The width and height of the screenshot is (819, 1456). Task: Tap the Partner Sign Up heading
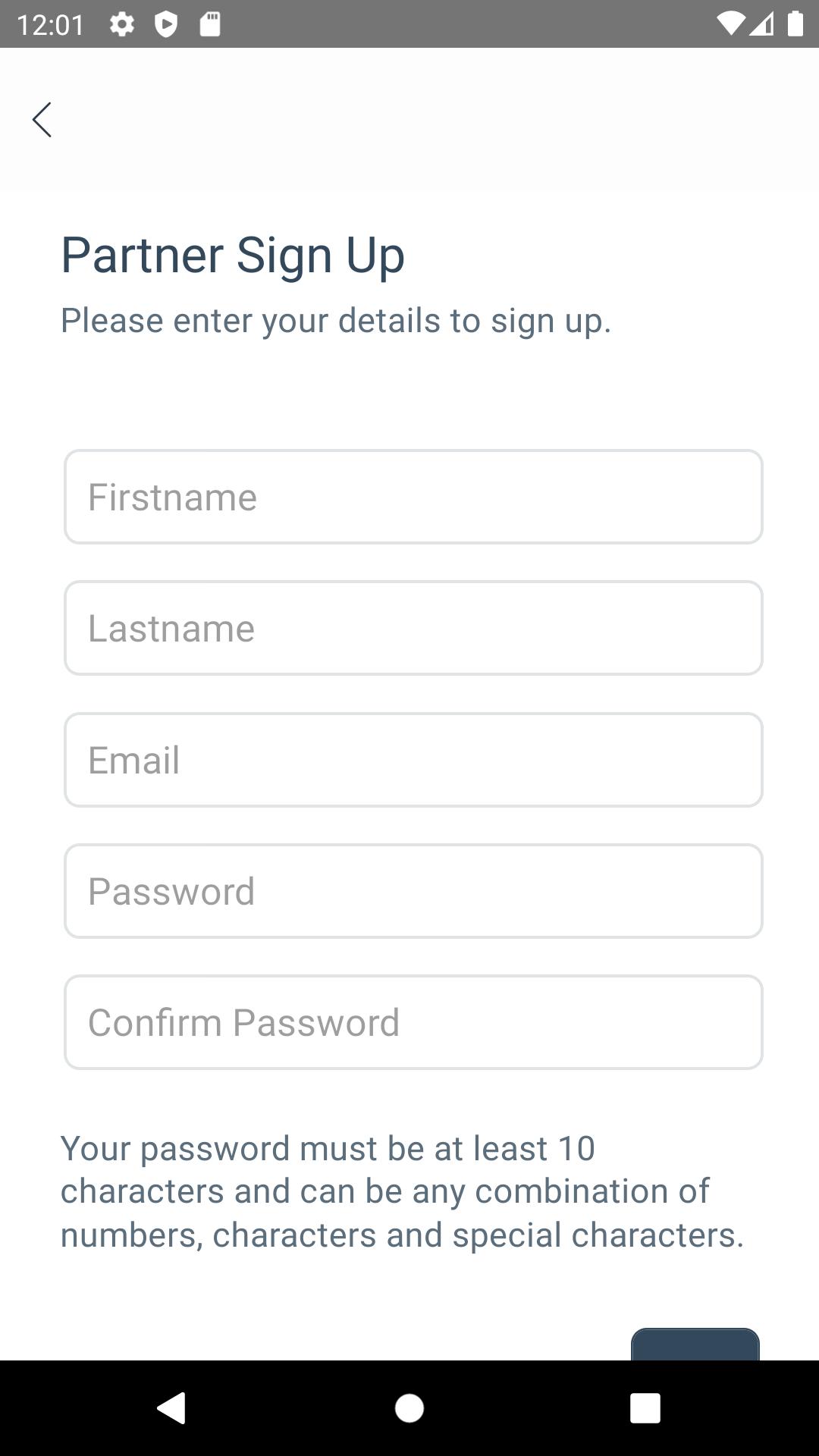(x=233, y=256)
